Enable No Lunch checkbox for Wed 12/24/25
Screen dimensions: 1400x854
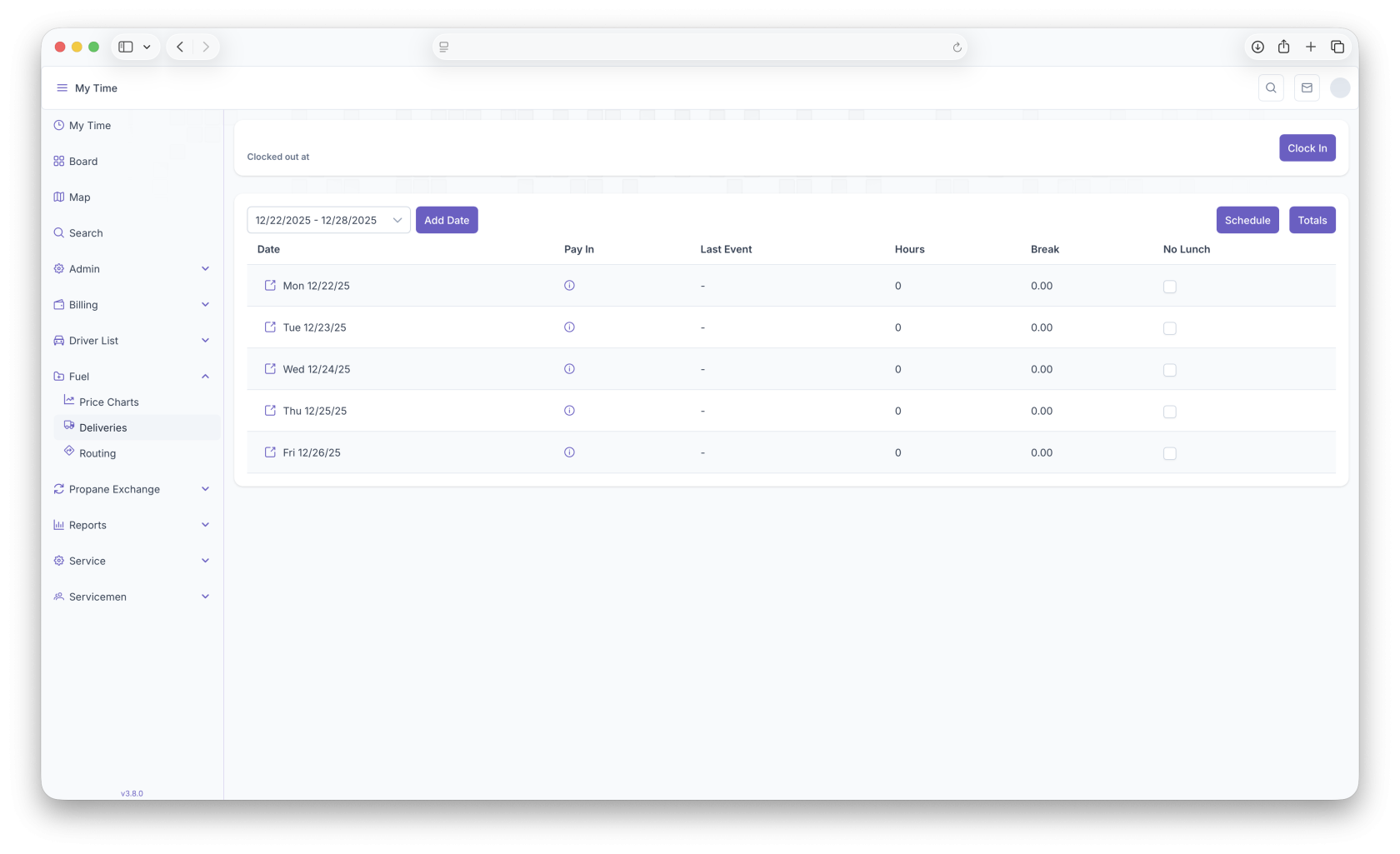click(1170, 370)
